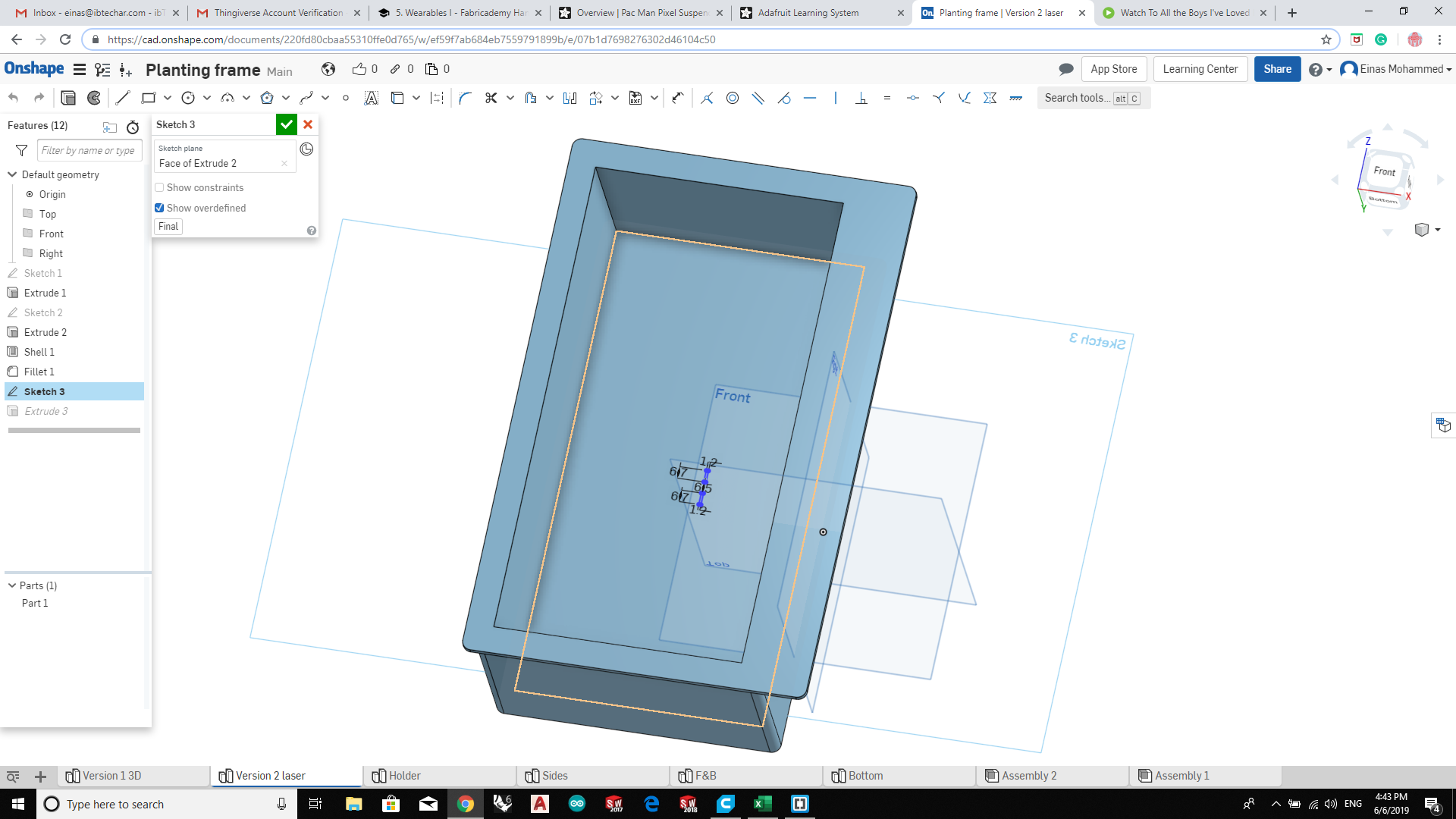Click the Final button in sketch dialog
Viewport: 1456px width, 819px height.
point(168,226)
